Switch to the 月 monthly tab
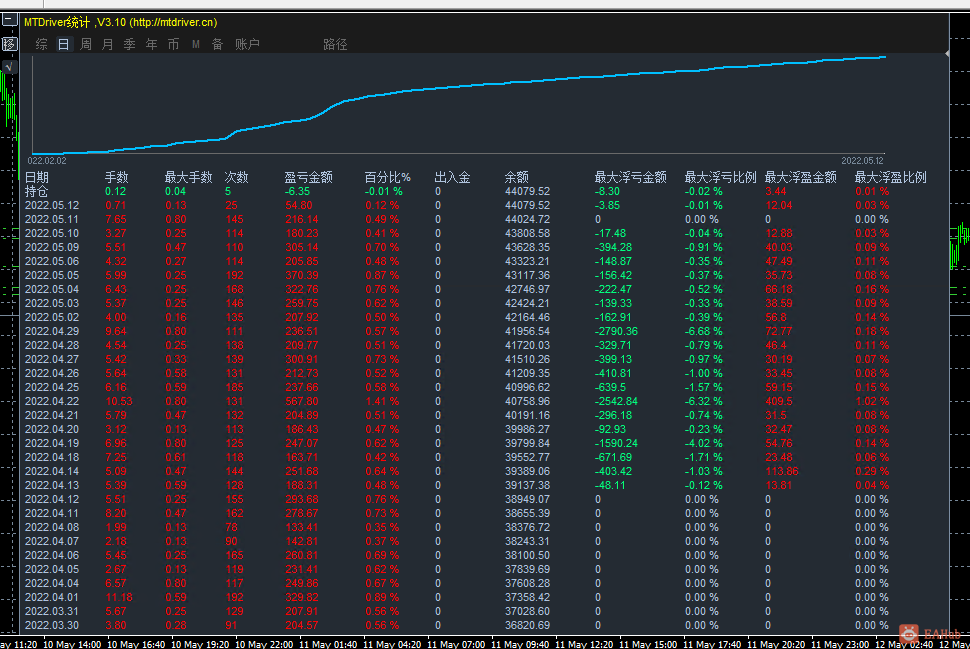The width and height of the screenshot is (970, 649). click(106, 44)
